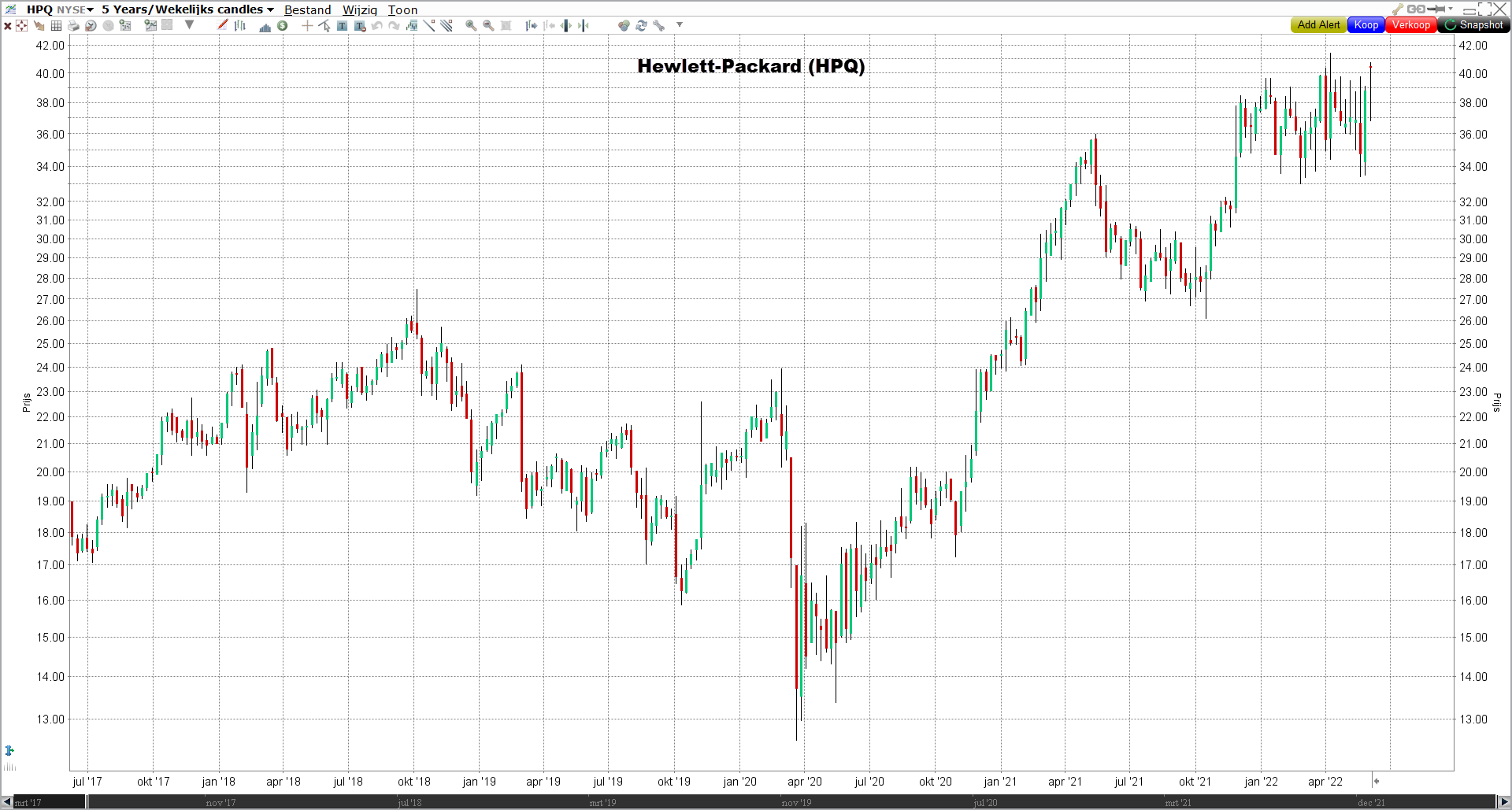Open the Toon menu
Screen dimensions: 1512x810
(402, 10)
